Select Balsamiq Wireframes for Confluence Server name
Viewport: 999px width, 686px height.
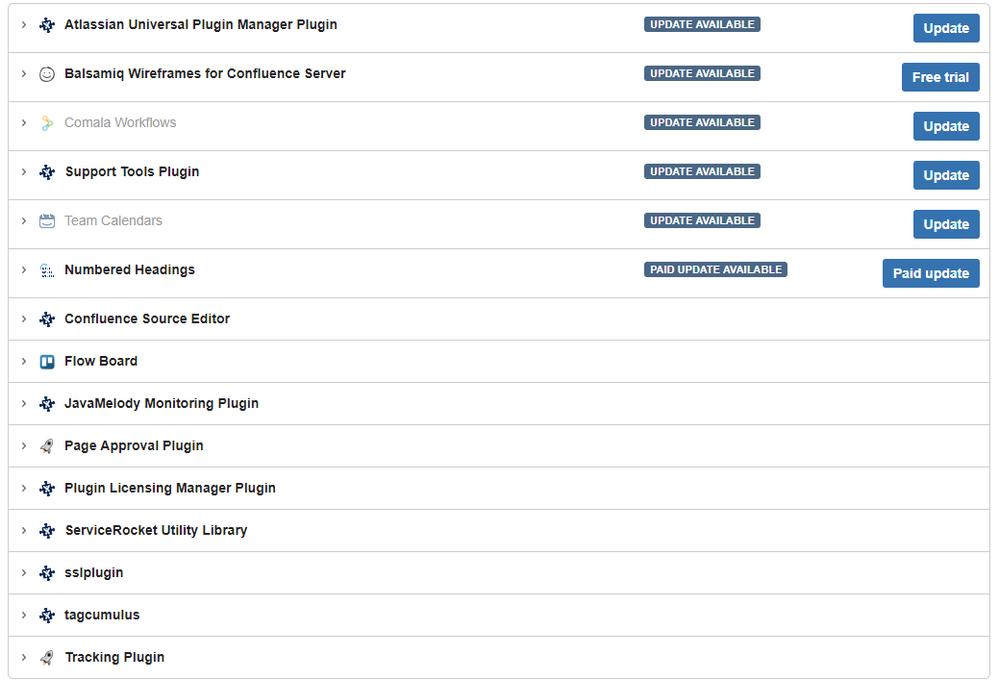(x=205, y=74)
